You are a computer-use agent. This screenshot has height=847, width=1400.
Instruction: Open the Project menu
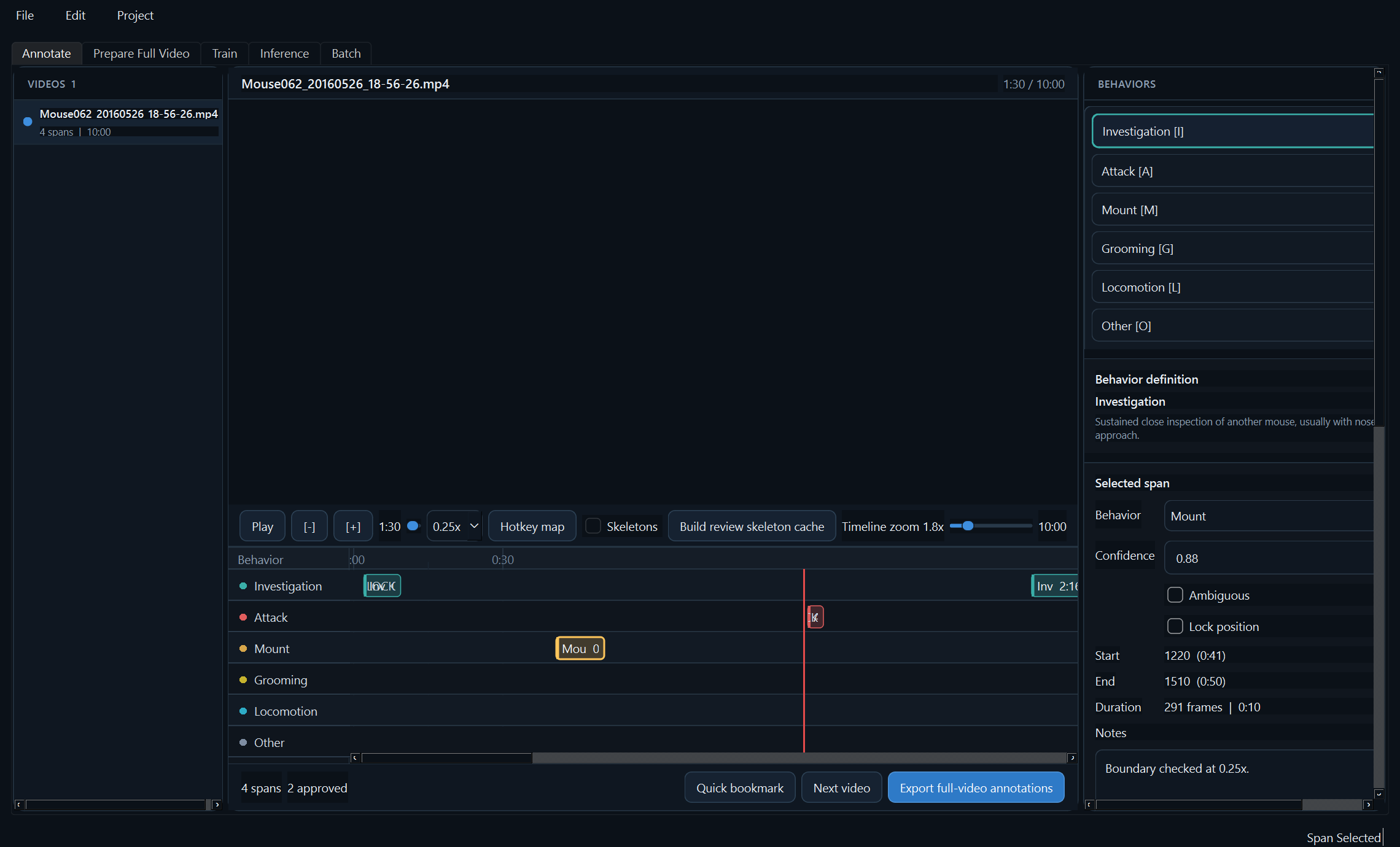pos(135,15)
